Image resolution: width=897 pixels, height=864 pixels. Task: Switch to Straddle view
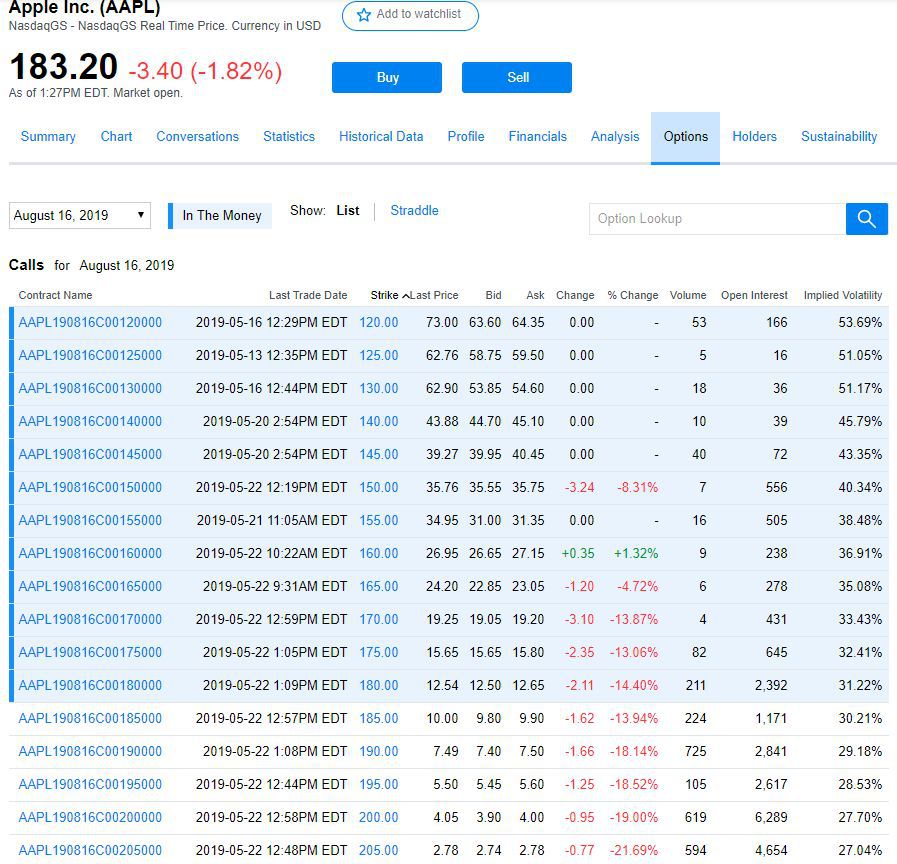coord(414,210)
